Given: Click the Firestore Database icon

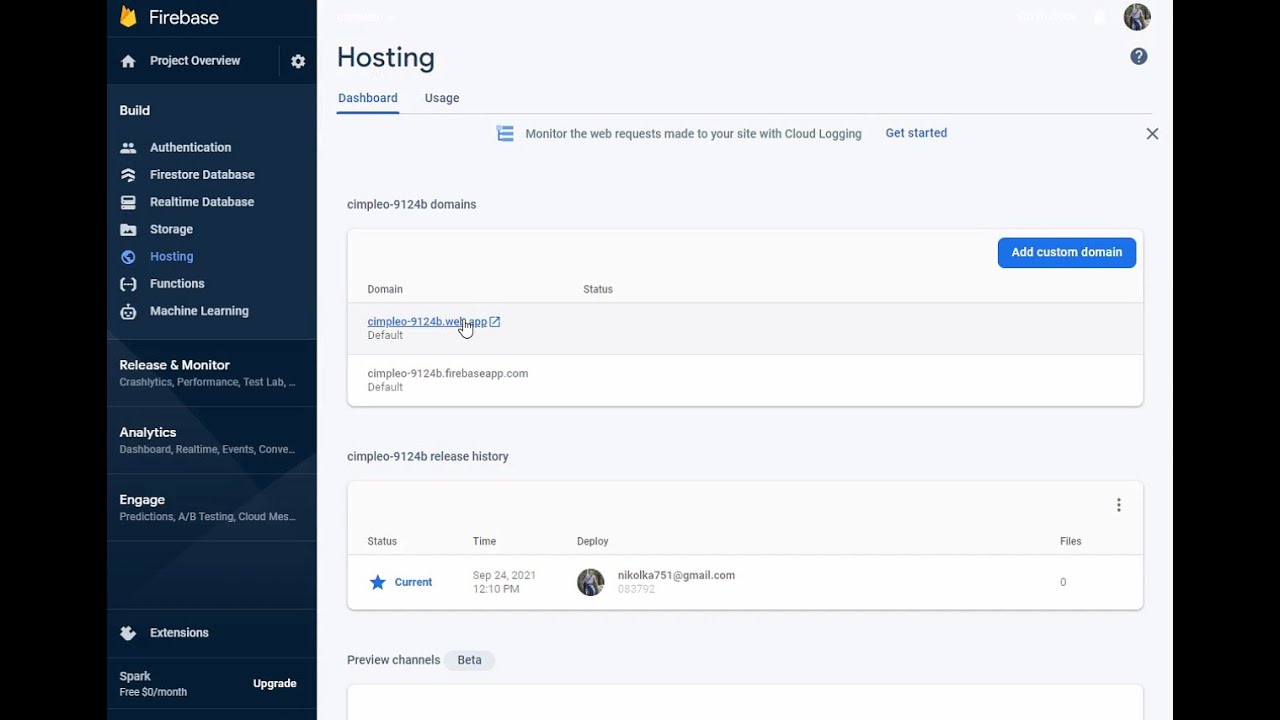Looking at the screenshot, I should (128, 175).
